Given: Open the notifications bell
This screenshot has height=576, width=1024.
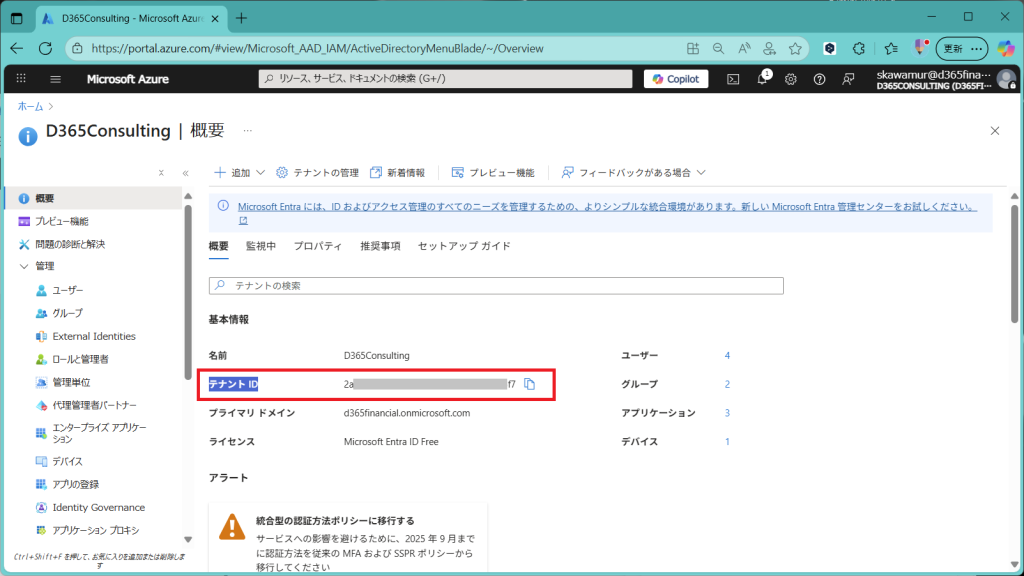Looking at the screenshot, I should point(762,79).
